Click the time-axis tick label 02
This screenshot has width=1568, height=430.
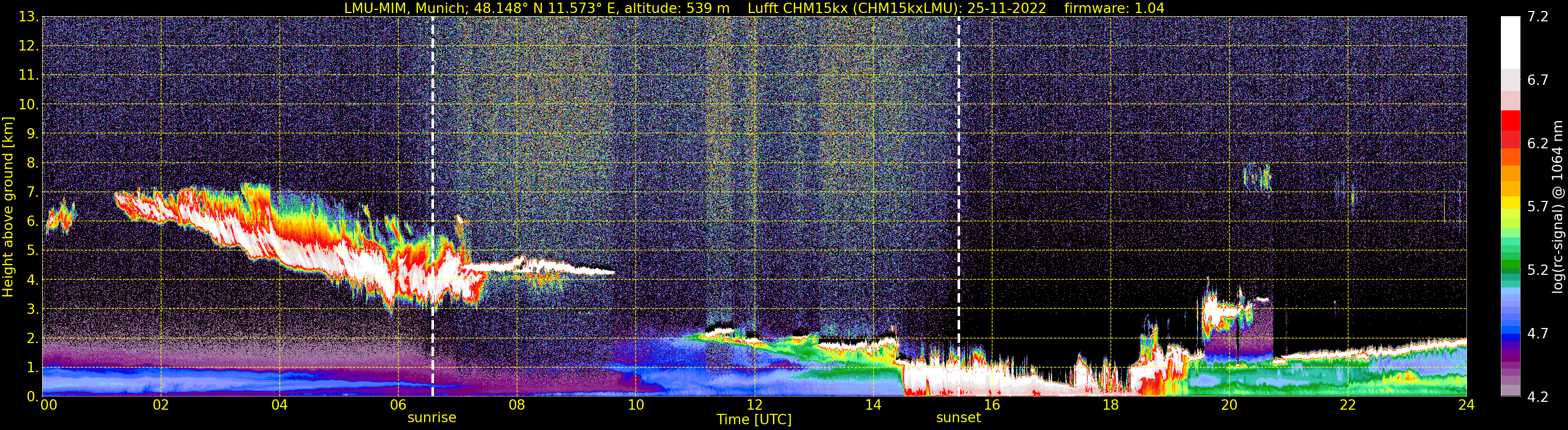(161, 405)
